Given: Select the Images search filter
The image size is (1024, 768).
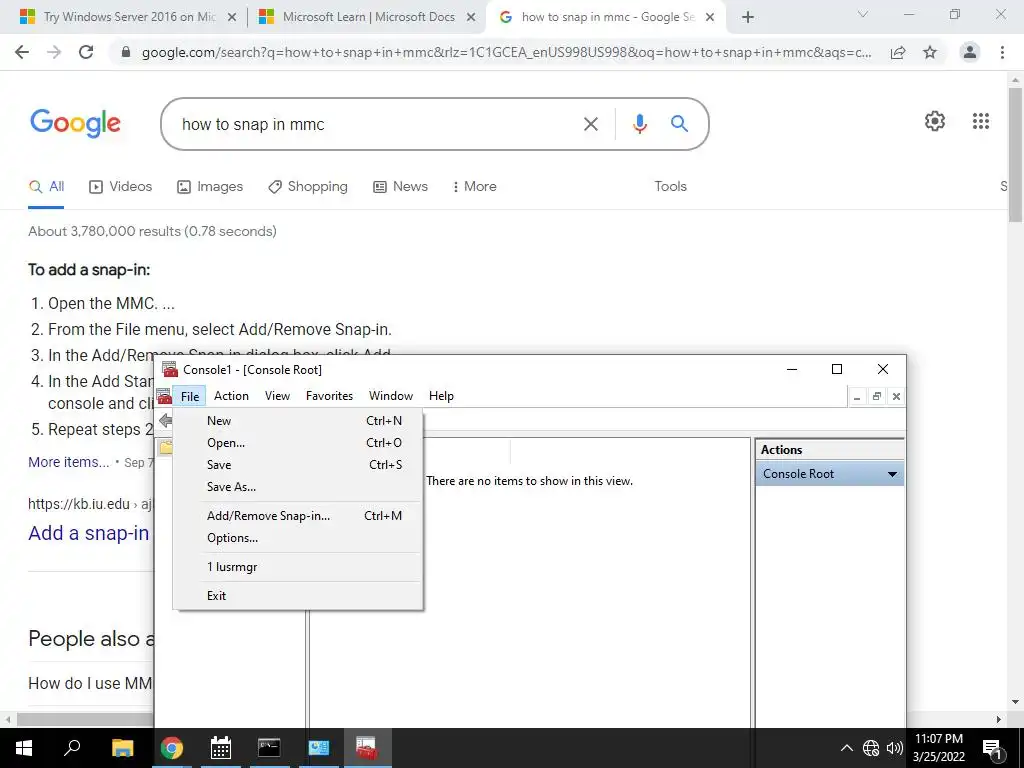Looking at the screenshot, I should tap(210, 187).
